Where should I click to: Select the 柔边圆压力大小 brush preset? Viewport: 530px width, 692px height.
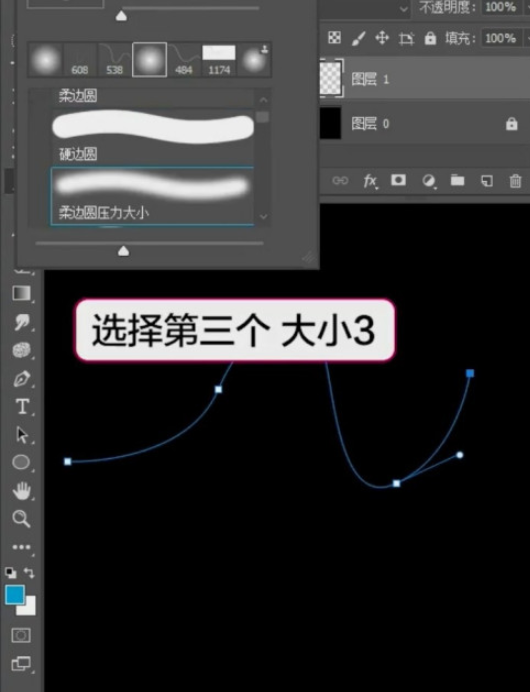pos(152,196)
